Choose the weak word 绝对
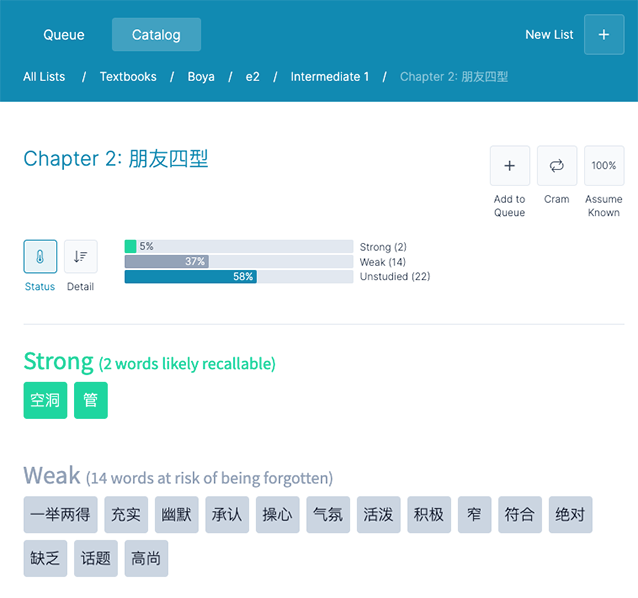Image resolution: width=638 pixels, height=598 pixels. 570,515
